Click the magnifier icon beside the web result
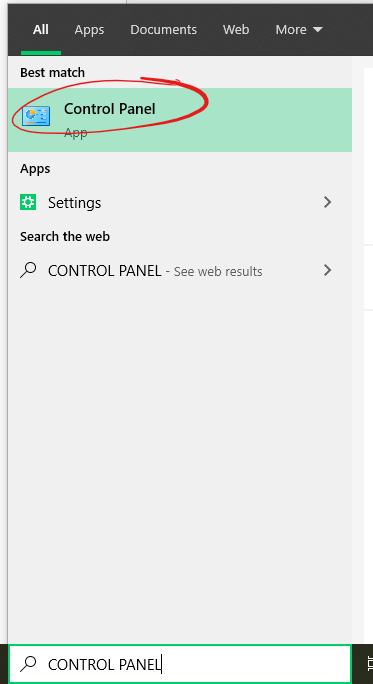373x684 pixels. tap(28, 270)
